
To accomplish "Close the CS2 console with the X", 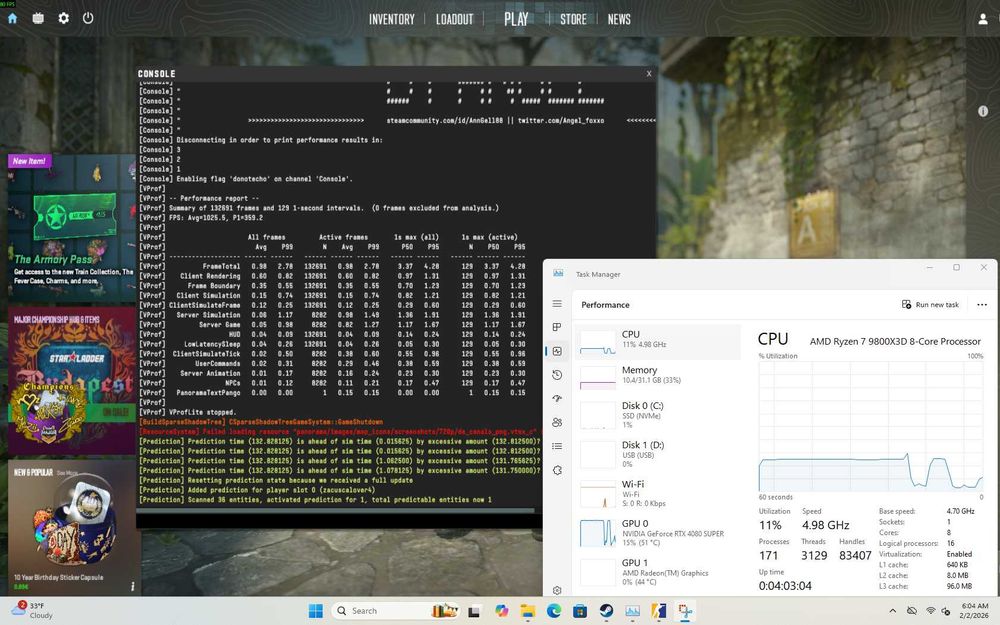I will 649,73.
